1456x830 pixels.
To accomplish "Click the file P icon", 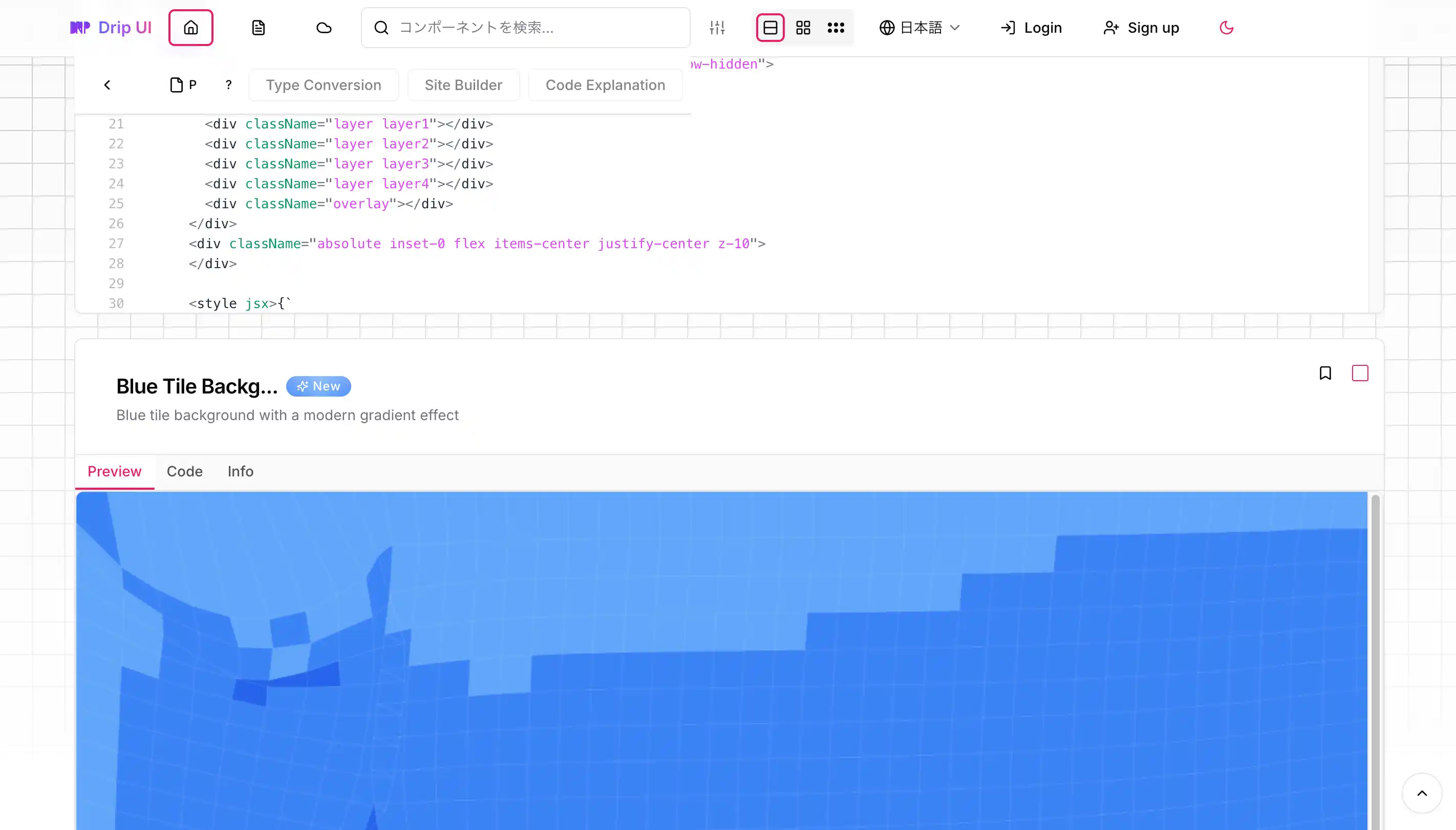I will pos(183,85).
